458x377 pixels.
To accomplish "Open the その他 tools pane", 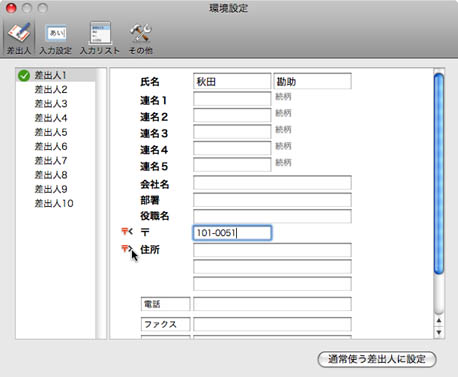I will (x=140, y=39).
